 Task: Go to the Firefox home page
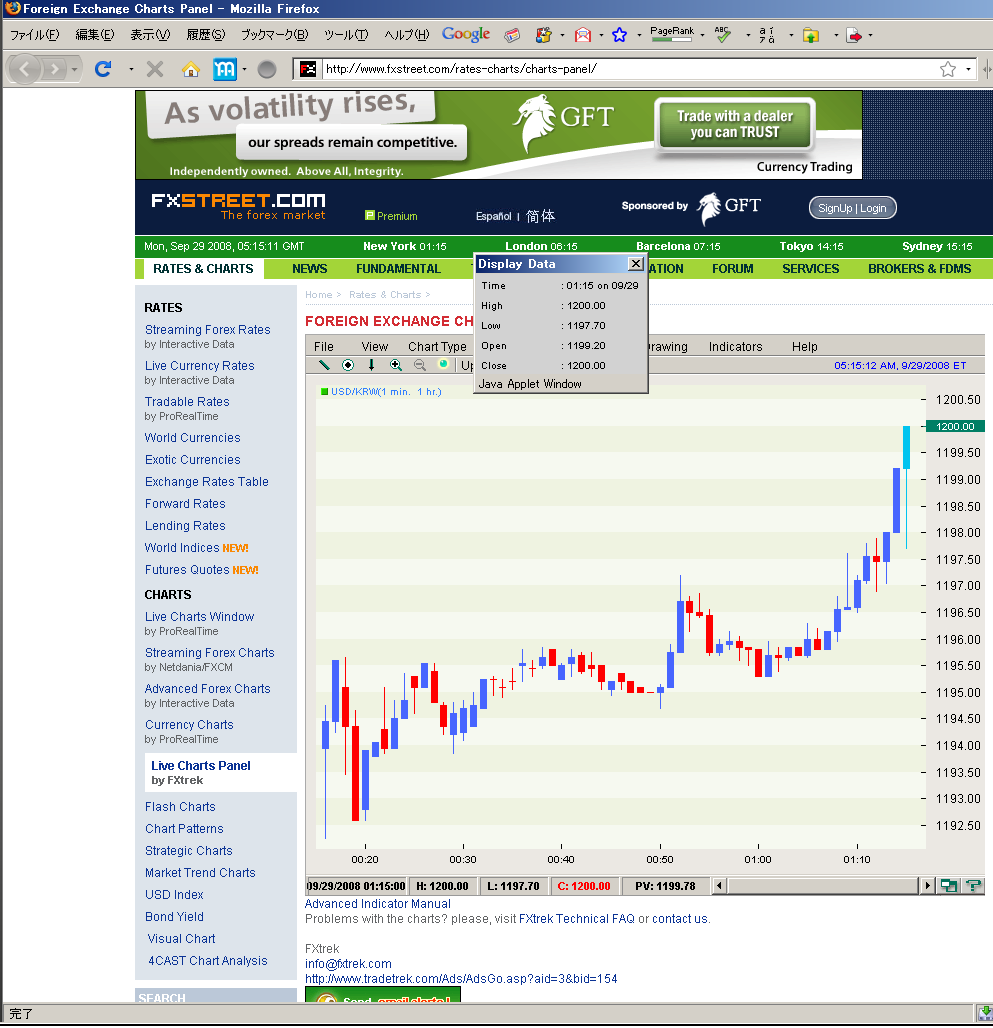tap(191, 69)
